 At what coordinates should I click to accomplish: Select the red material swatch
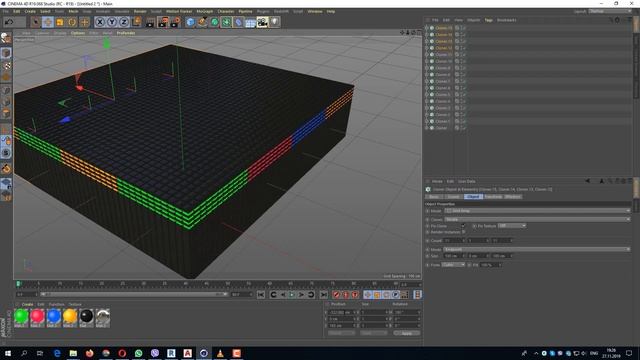[37, 317]
